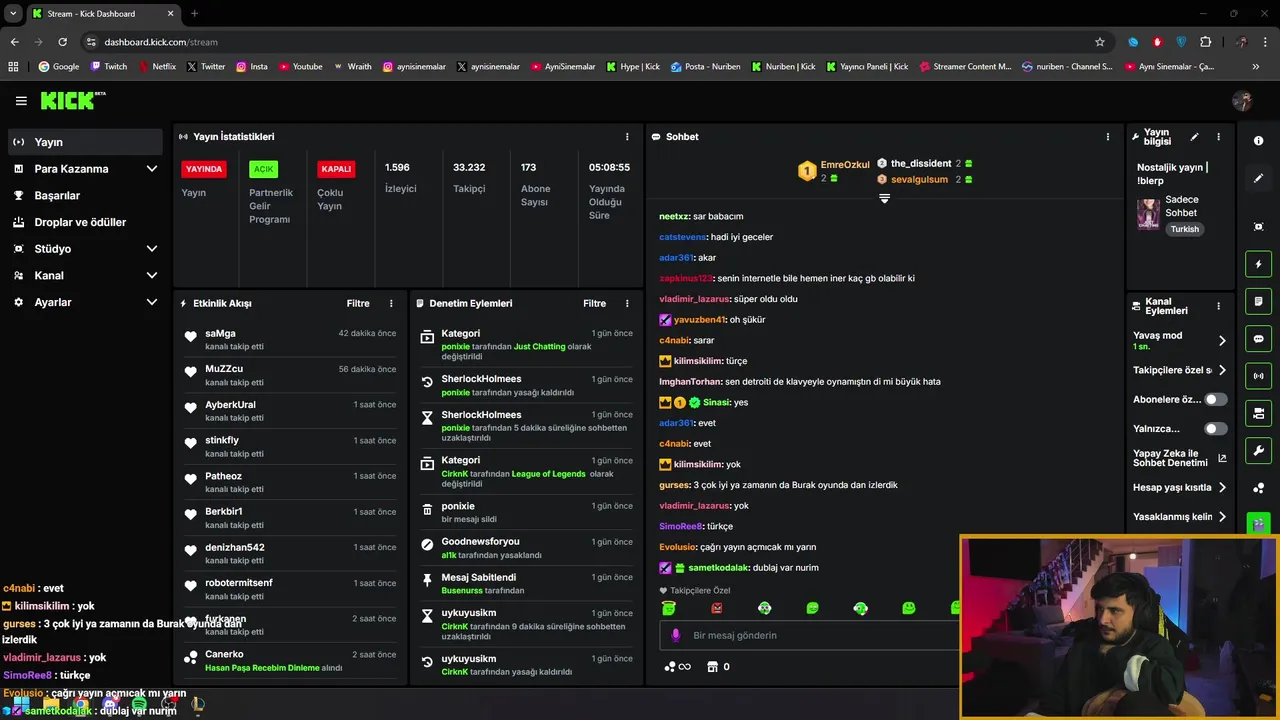Expand Ayarlar menu
This screenshot has height=720, width=1280.
(152, 302)
